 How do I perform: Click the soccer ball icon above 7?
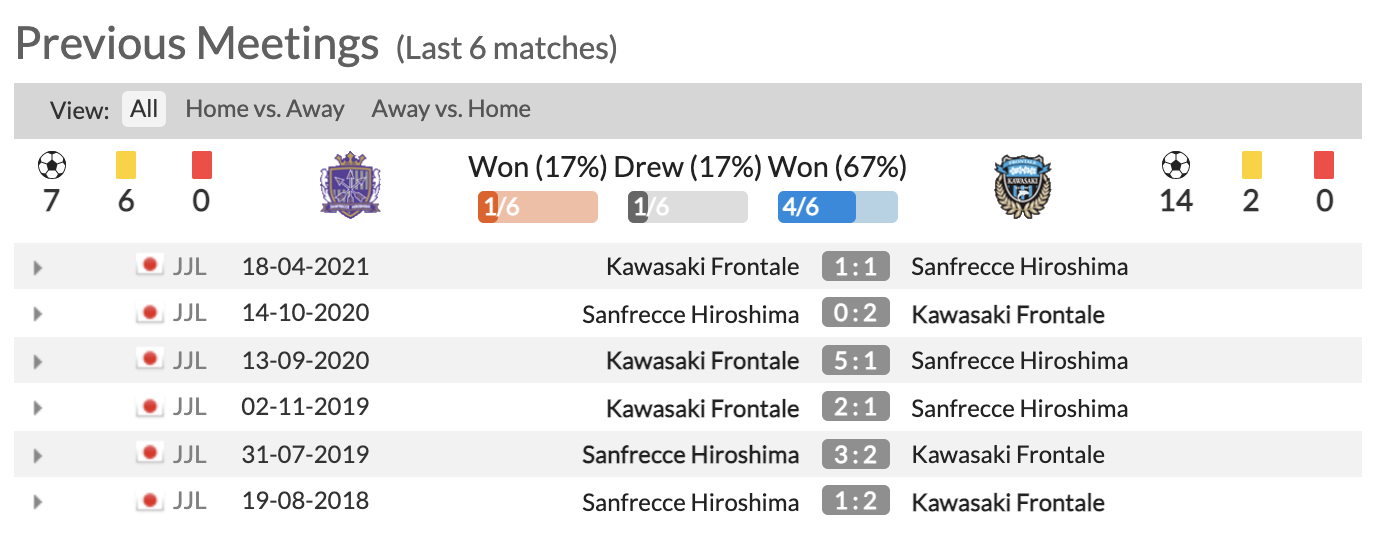[50, 165]
